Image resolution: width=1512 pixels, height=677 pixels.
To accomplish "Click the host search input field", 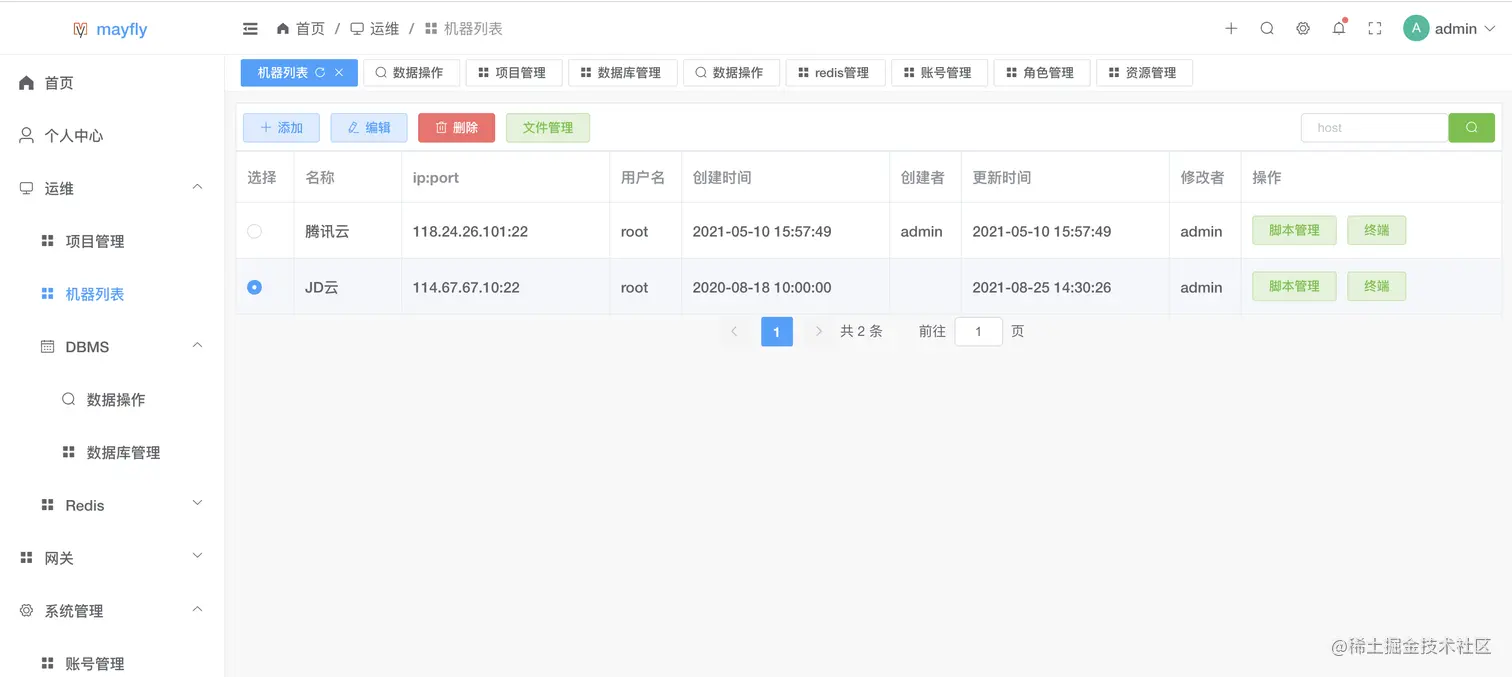I will 1375,127.
